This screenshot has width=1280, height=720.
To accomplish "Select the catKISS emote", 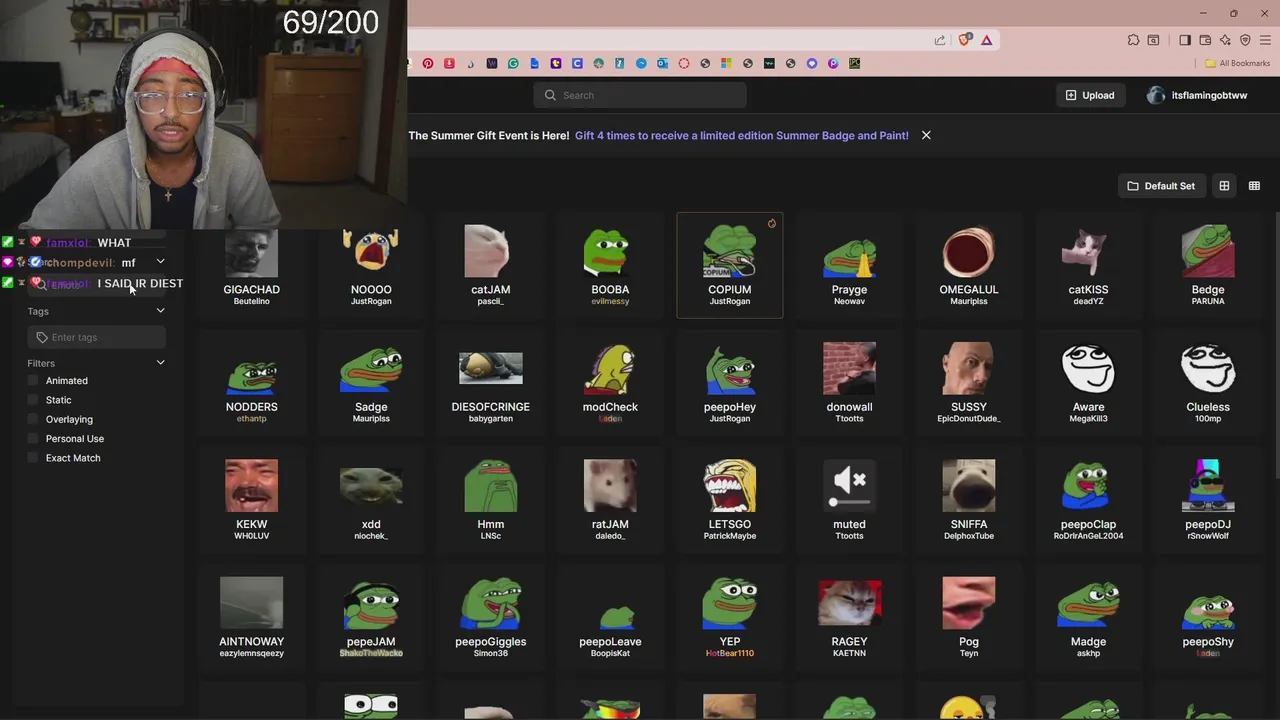I will click(x=1088, y=265).
